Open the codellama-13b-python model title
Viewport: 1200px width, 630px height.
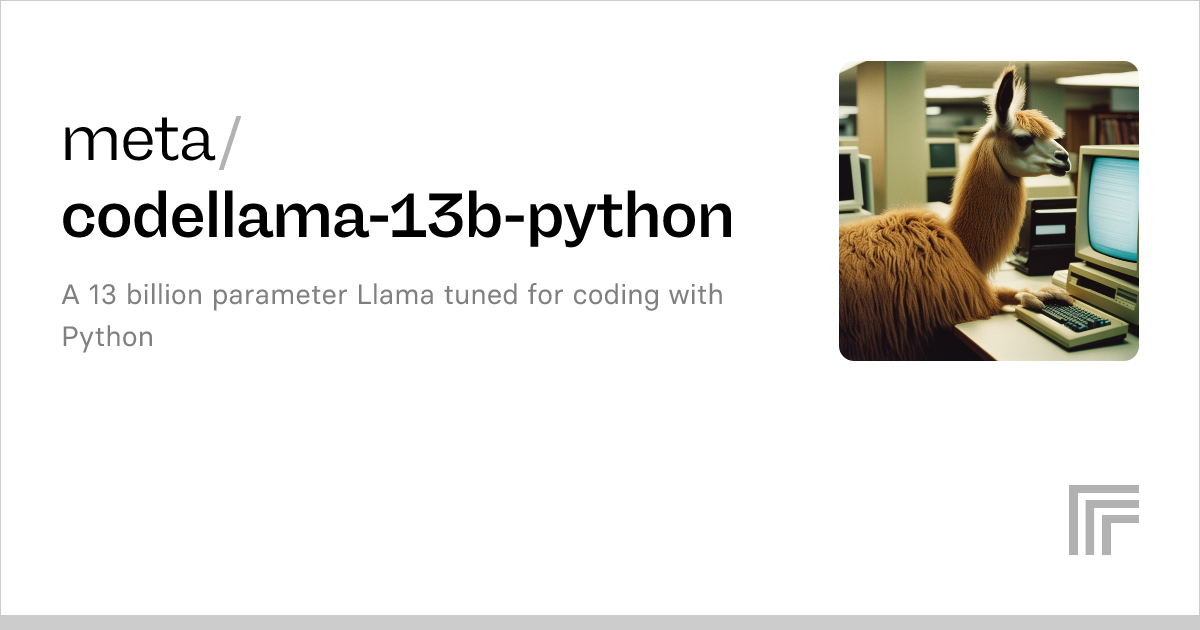[x=397, y=216]
